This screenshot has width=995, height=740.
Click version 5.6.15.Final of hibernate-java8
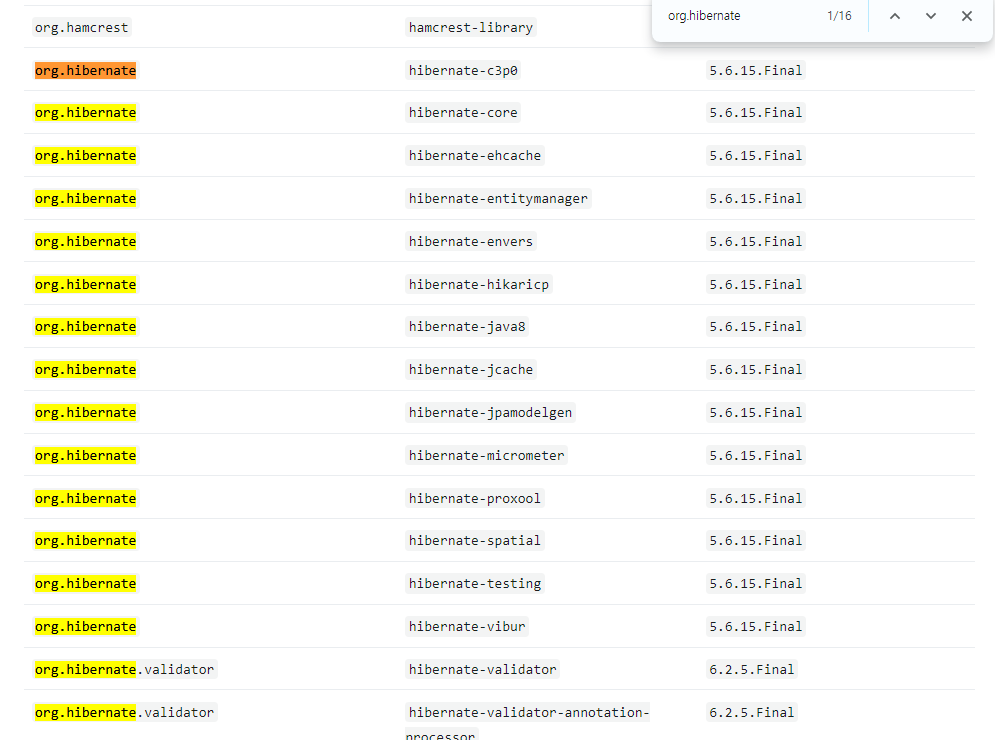(756, 326)
